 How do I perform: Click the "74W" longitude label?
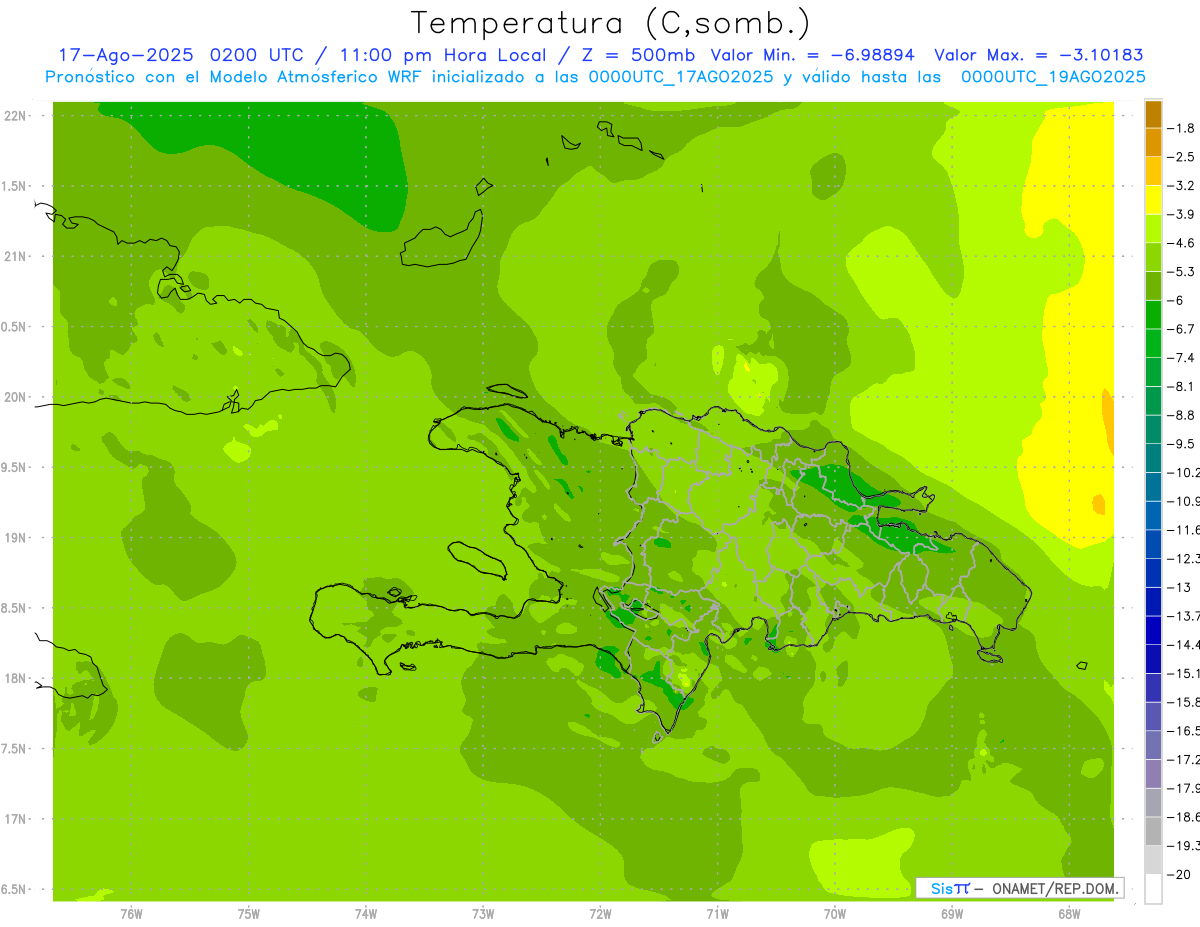366,913
